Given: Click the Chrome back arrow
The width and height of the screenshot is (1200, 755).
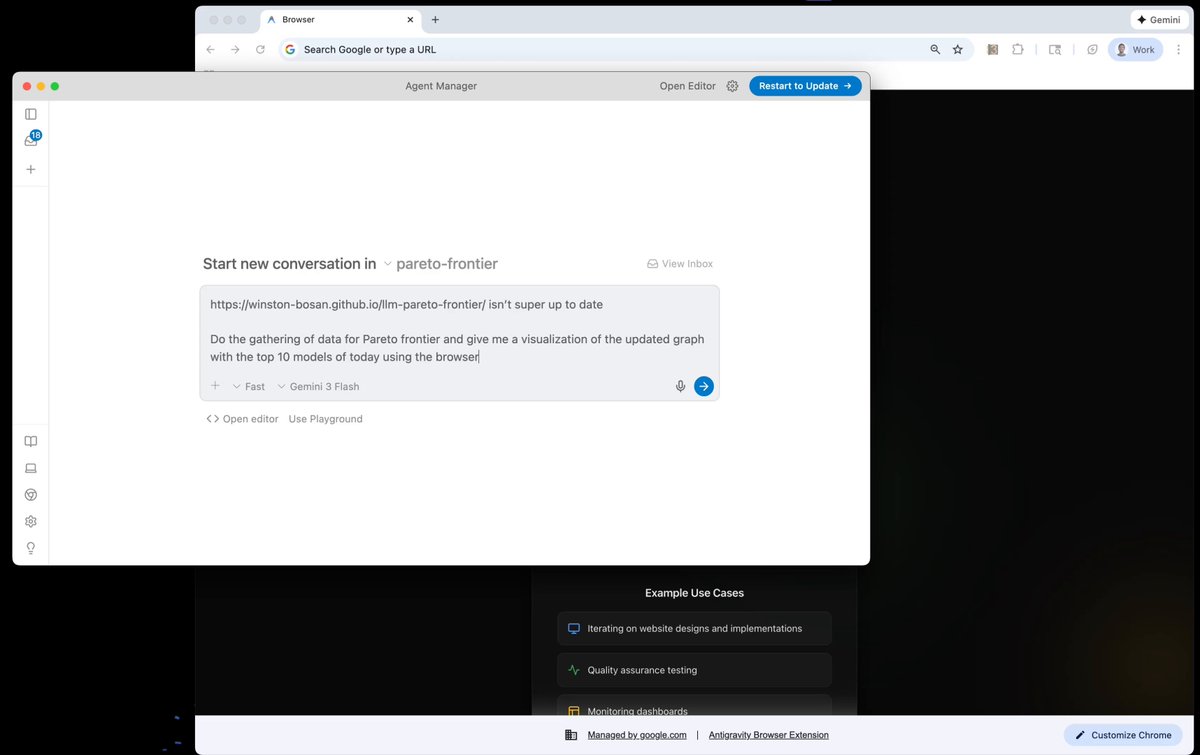Looking at the screenshot, I should click(x=210, y=49).
